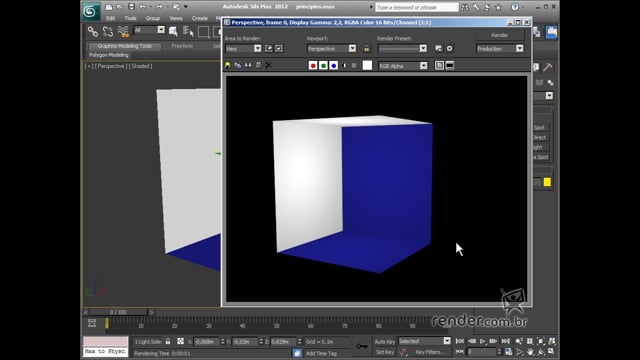Click the Save File icon in quick access toolbar
The height and width of the screenshot is (360, 640).
pos(131,7)
